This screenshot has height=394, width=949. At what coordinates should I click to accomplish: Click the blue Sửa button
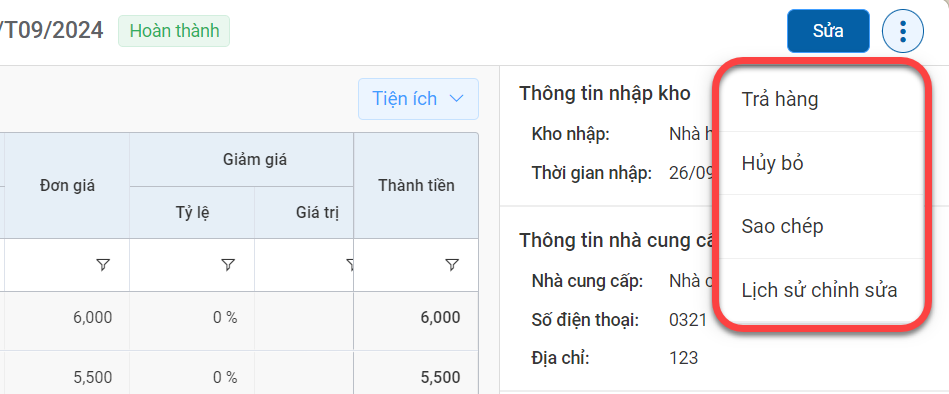828,31
